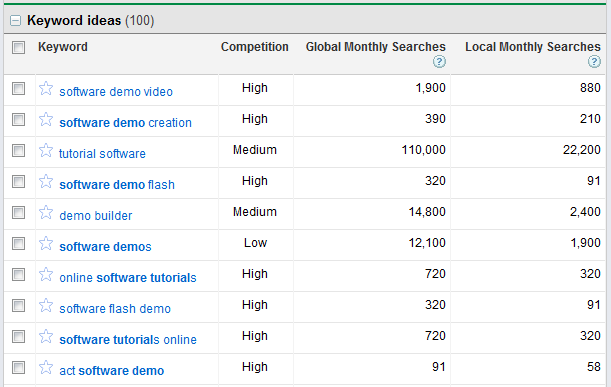Star the 'tutorial software' keyword
The width and height of the screenshot is (611, 387).
(46, 150)
